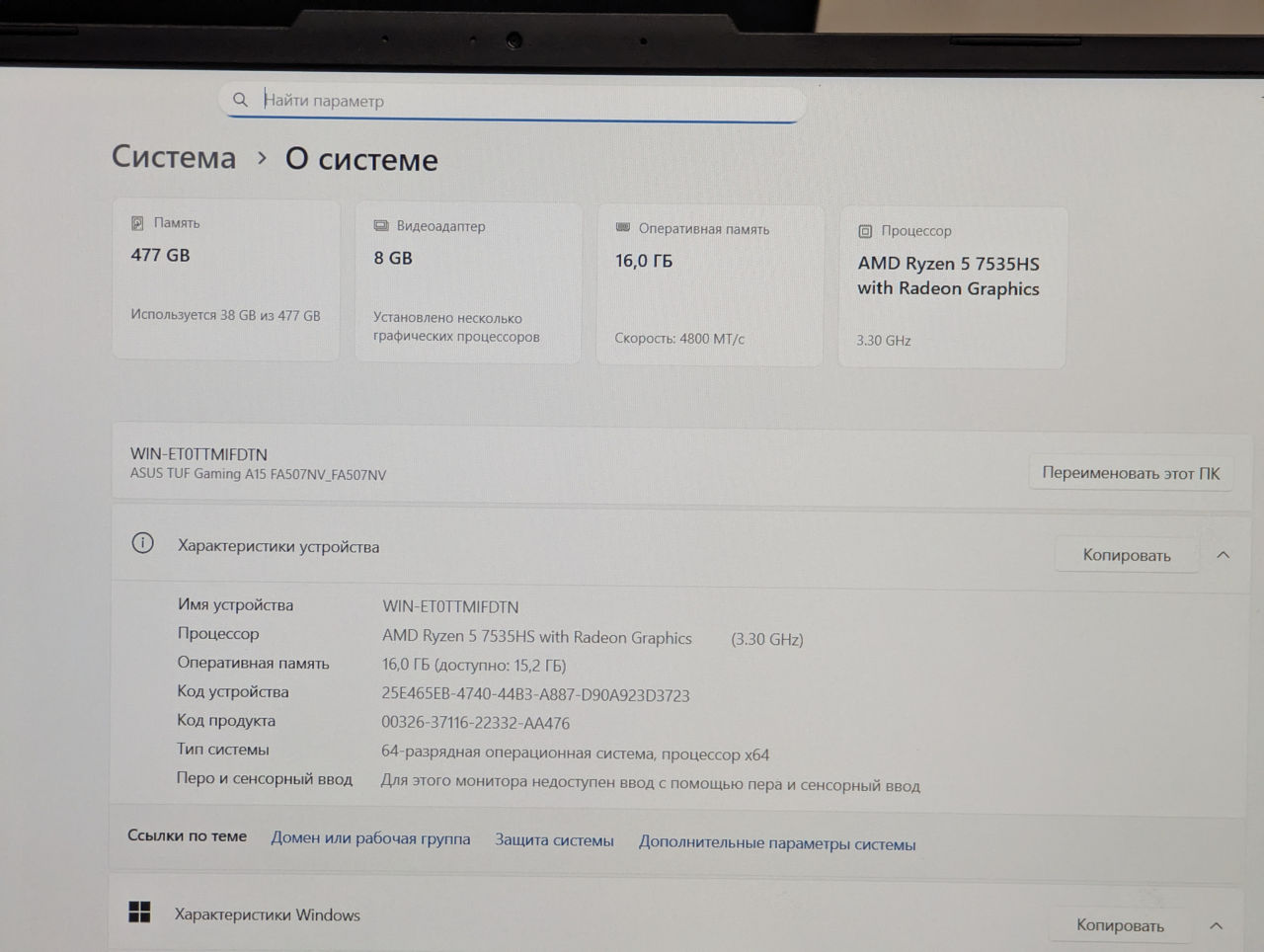Copy device specs with Копировать button
The height and width of the screenshot is (952, 1264).
tap(1127, 555)
